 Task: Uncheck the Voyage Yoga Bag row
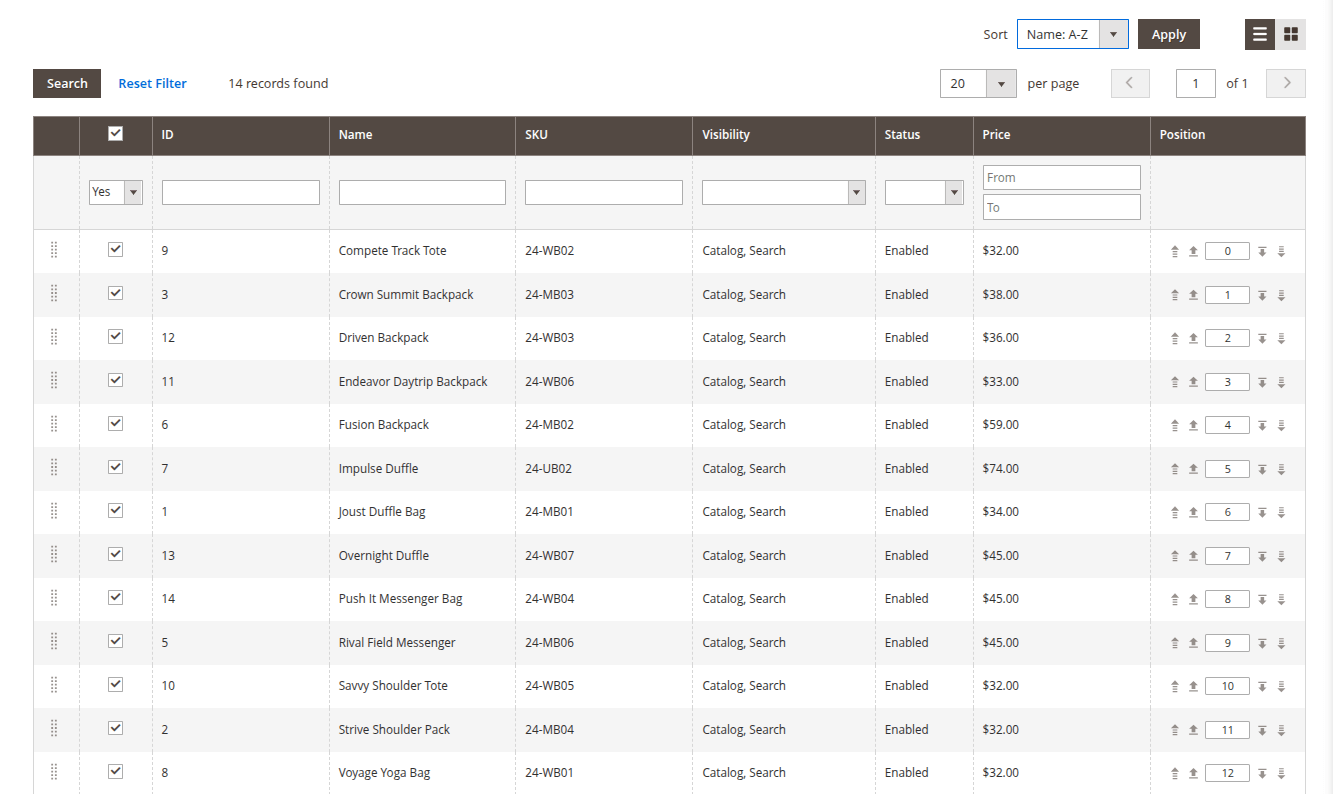(115, 772)
